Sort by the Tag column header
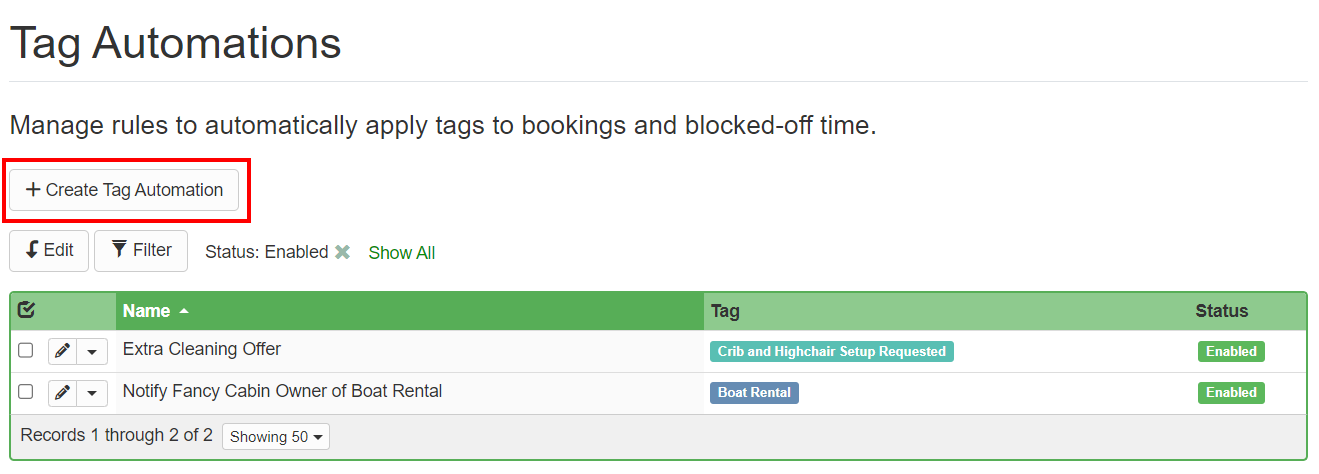This screenshot has width=1319, height=474. (725, 311)
